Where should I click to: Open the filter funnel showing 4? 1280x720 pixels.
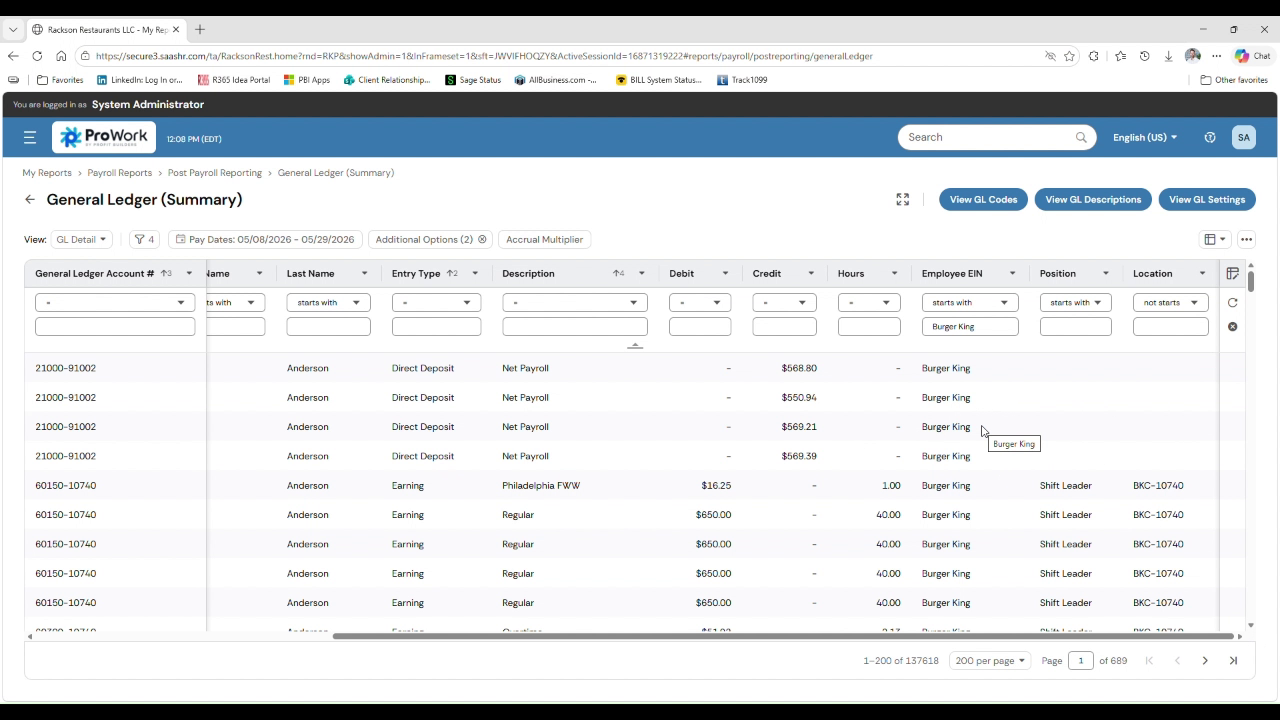click(145, 239)
